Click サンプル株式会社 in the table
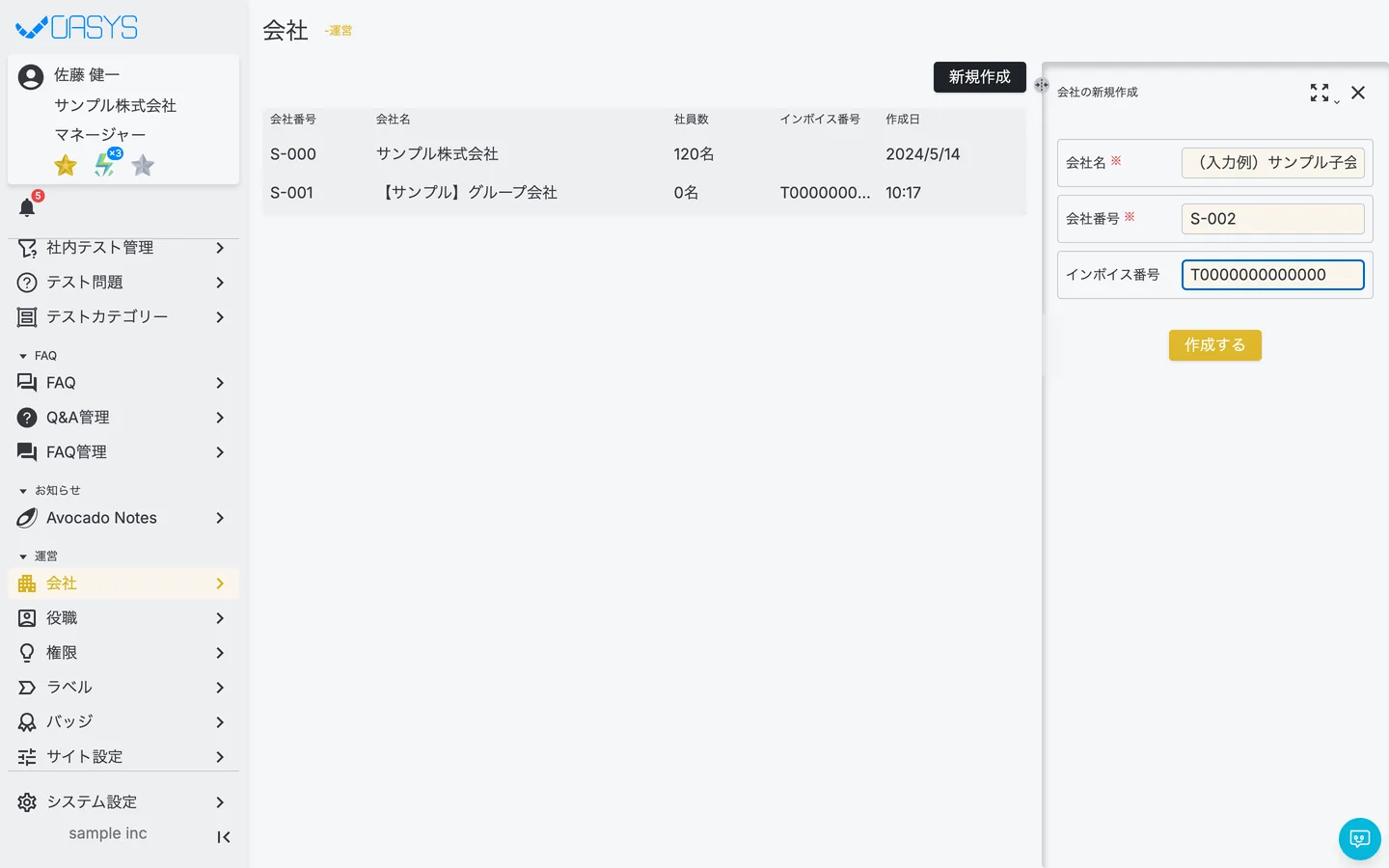 tap(437, 154)
